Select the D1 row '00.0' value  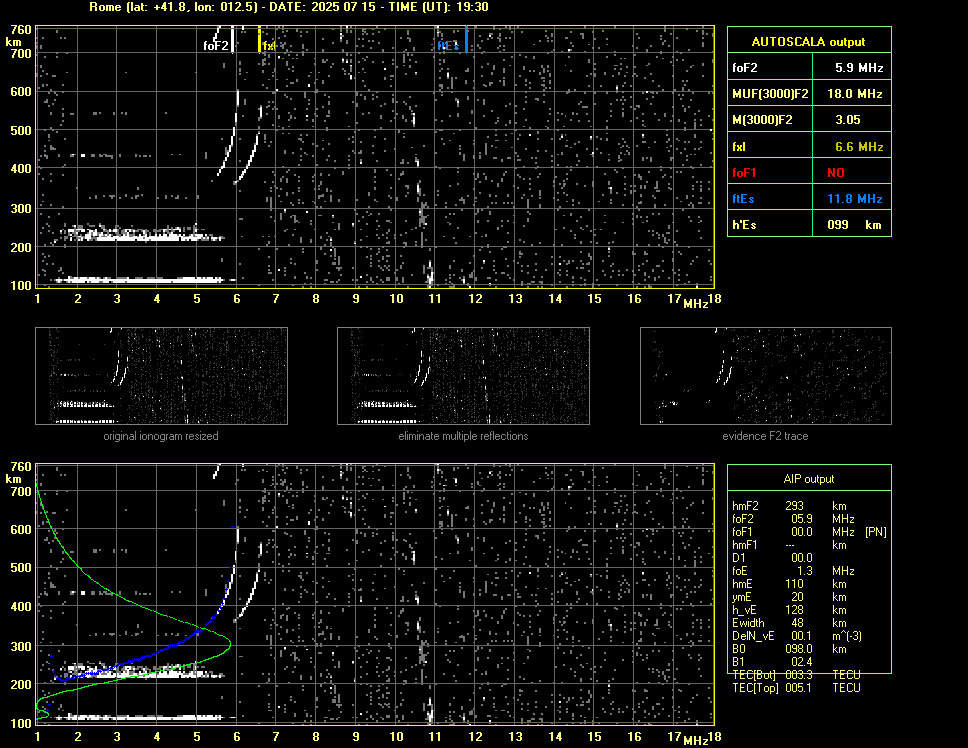pos(802,558)
